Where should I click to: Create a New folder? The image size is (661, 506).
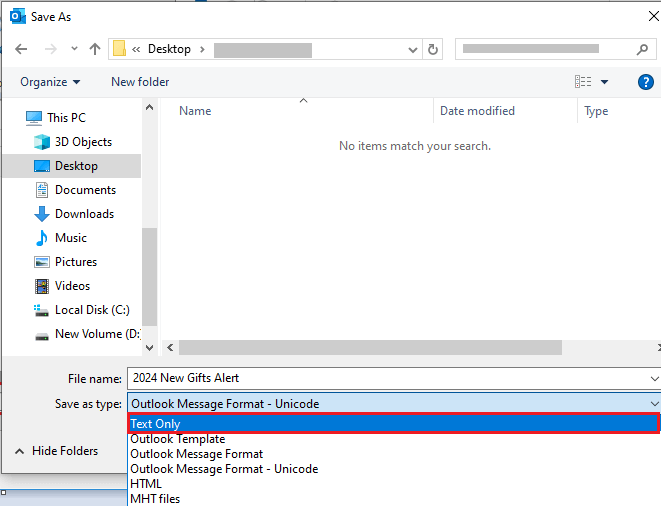pos(140,82)
